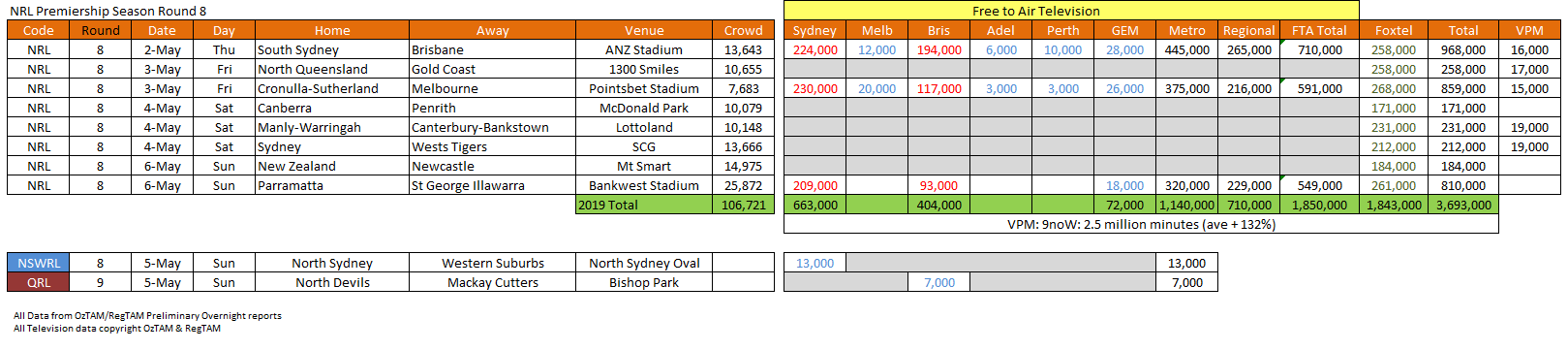Select the 'Date' column header

(x=163, y=30)
